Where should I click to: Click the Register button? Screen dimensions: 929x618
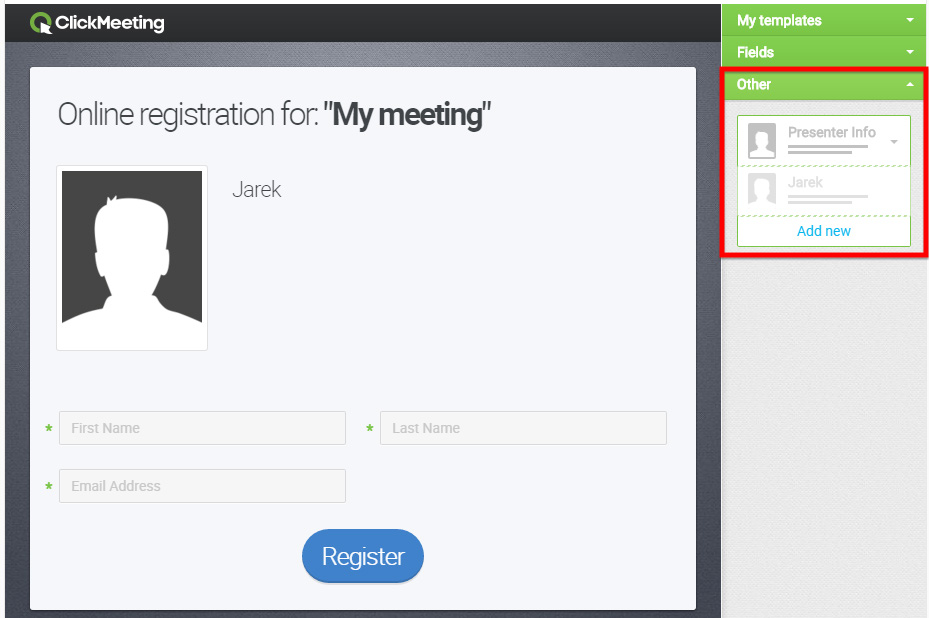363,556
